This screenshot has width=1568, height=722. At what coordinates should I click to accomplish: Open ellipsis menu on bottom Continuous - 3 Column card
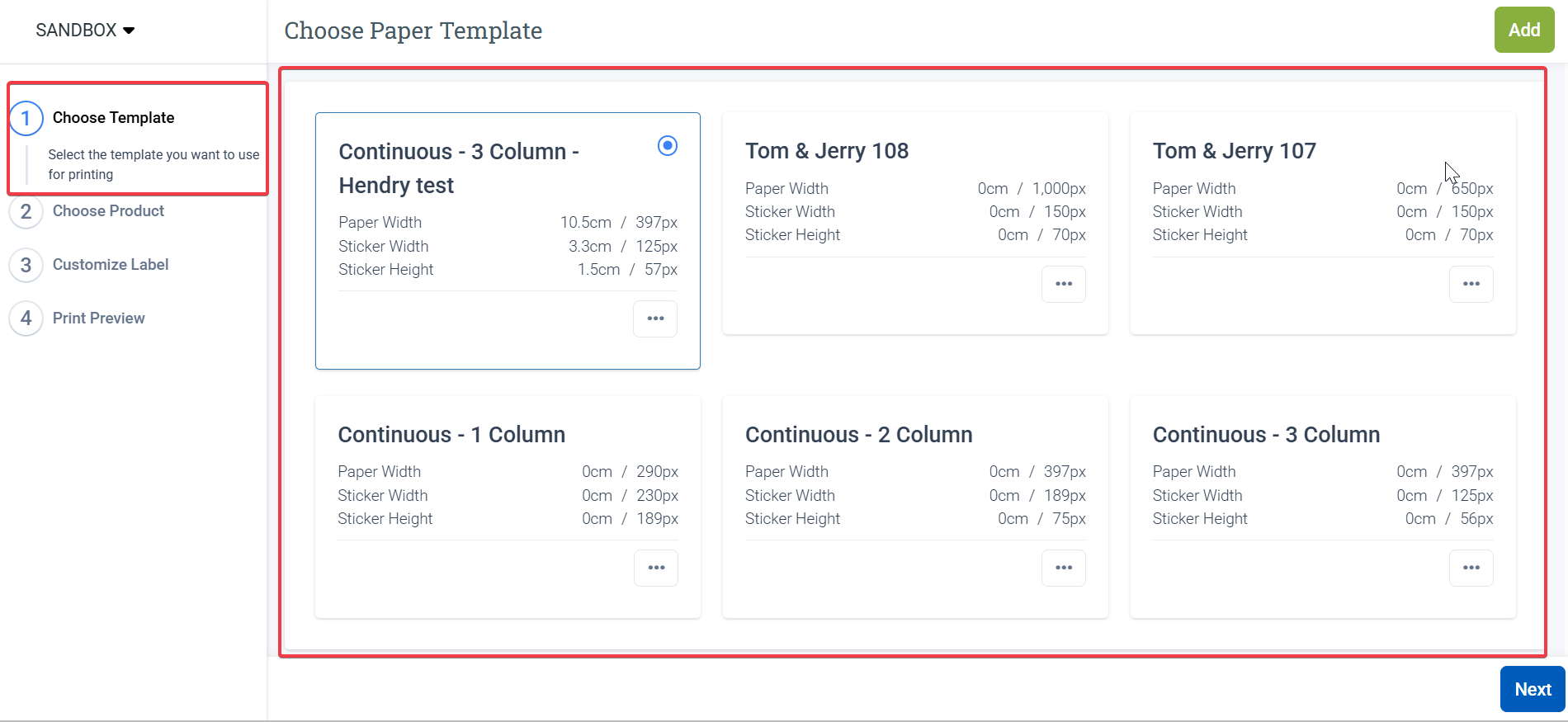click(1471, 568)
